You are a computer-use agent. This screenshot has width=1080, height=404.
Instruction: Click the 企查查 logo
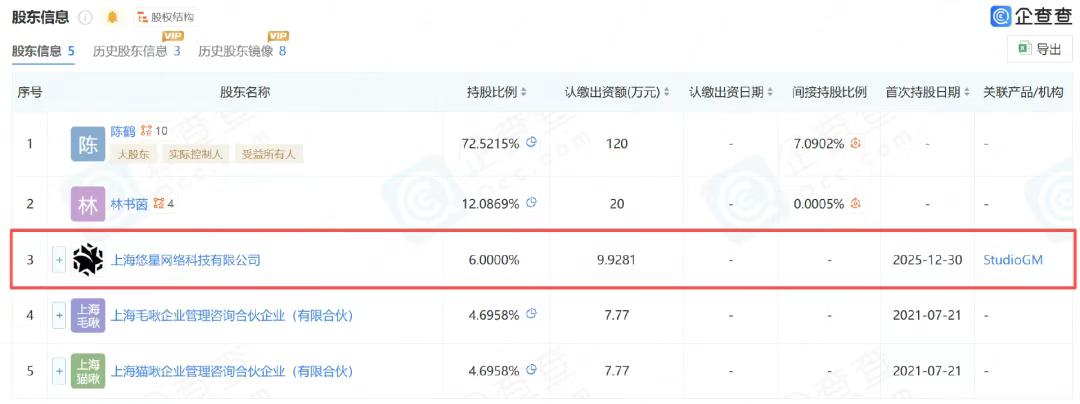1031,16
